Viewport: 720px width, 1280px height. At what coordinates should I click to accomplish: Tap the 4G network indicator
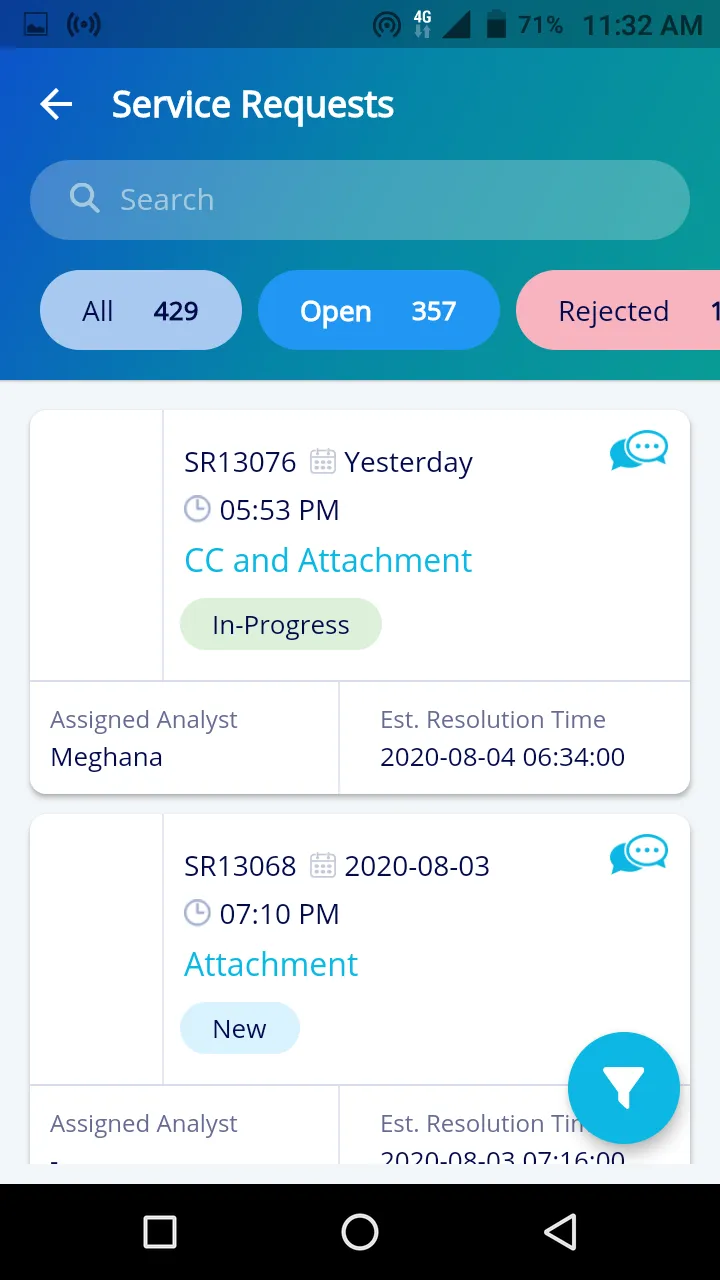coord(422,24)
